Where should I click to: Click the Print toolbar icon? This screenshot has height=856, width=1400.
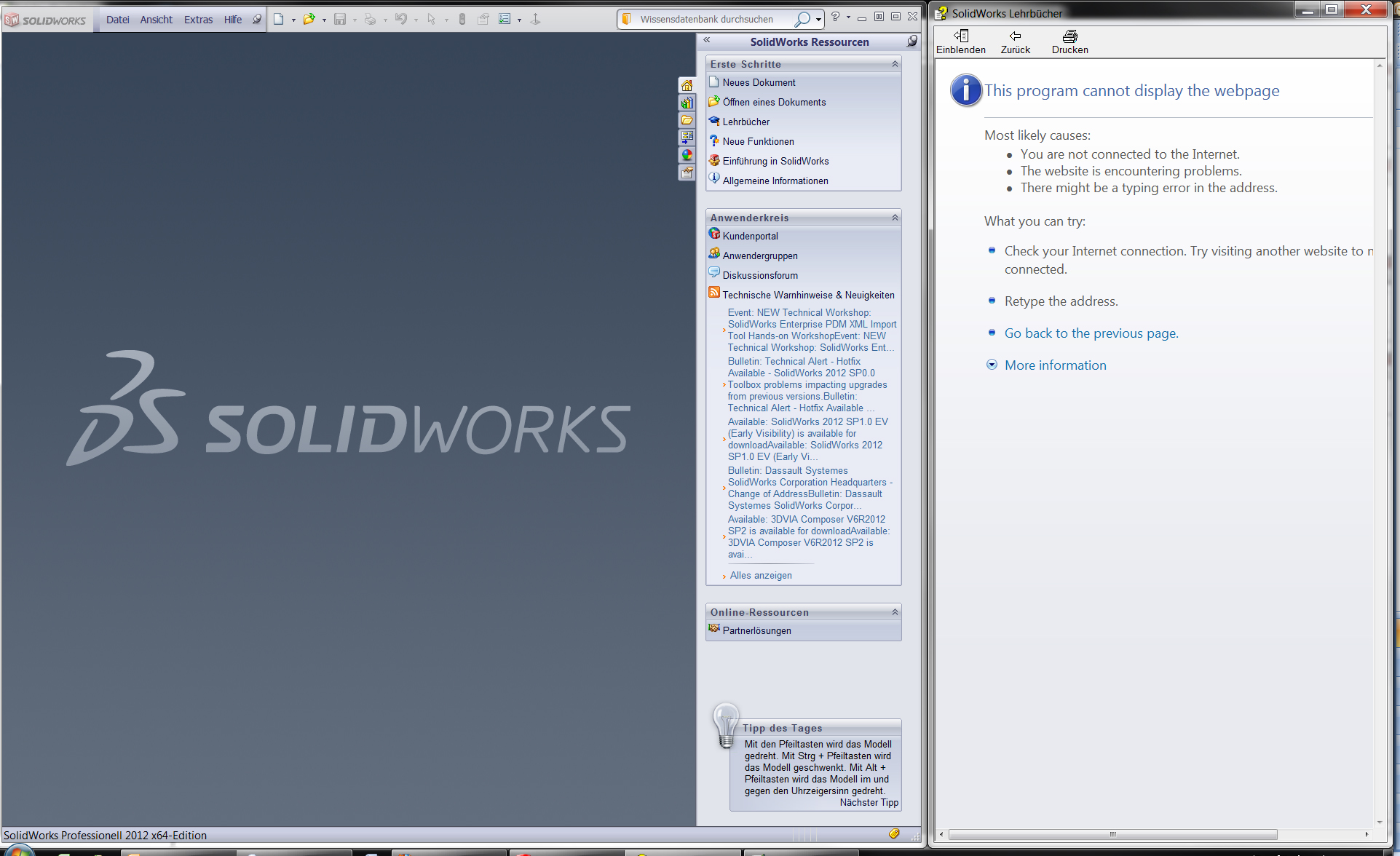370,20
